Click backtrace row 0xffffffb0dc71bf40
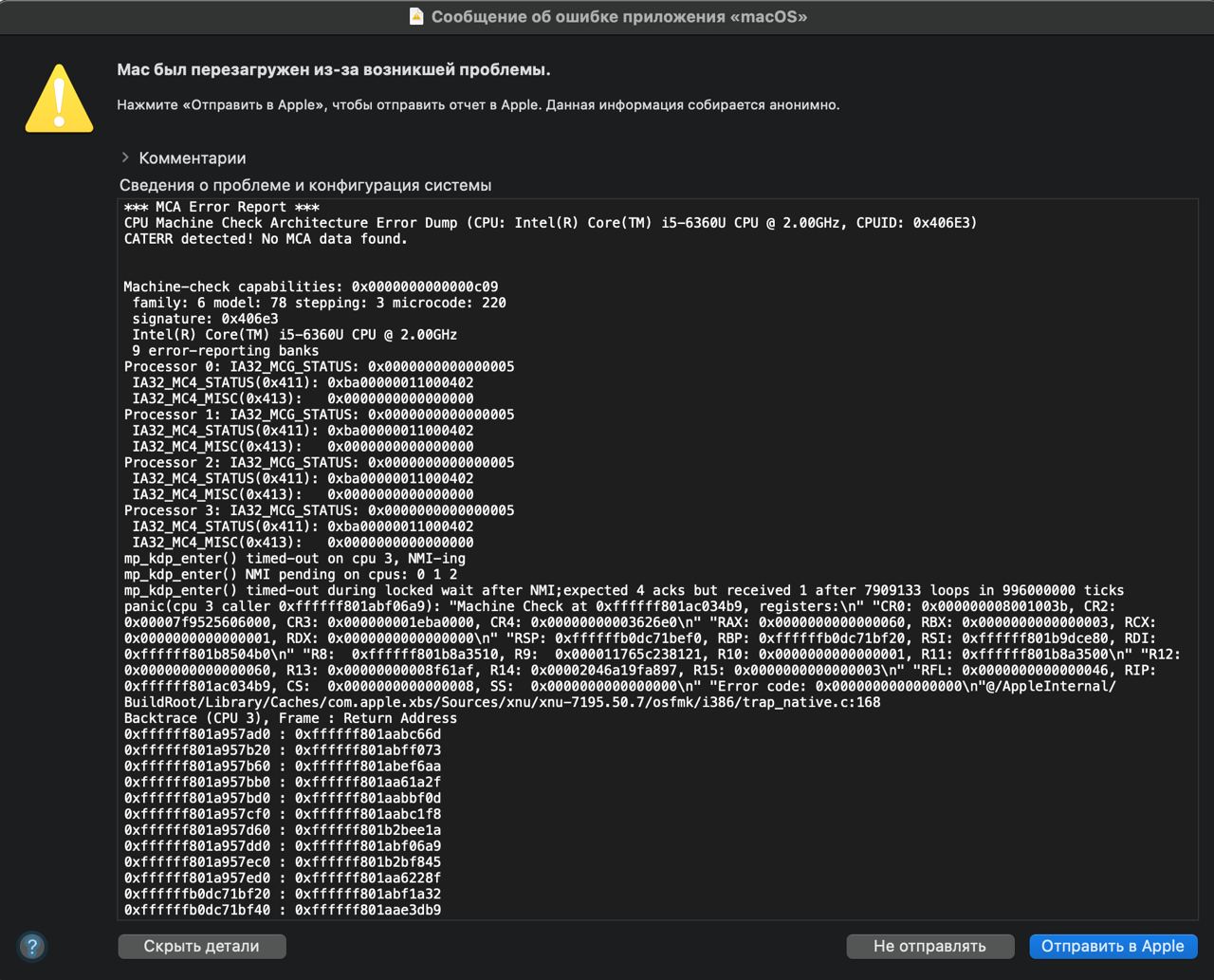The height and width of the screenshot is (980, 1214). tap(283, 910)
